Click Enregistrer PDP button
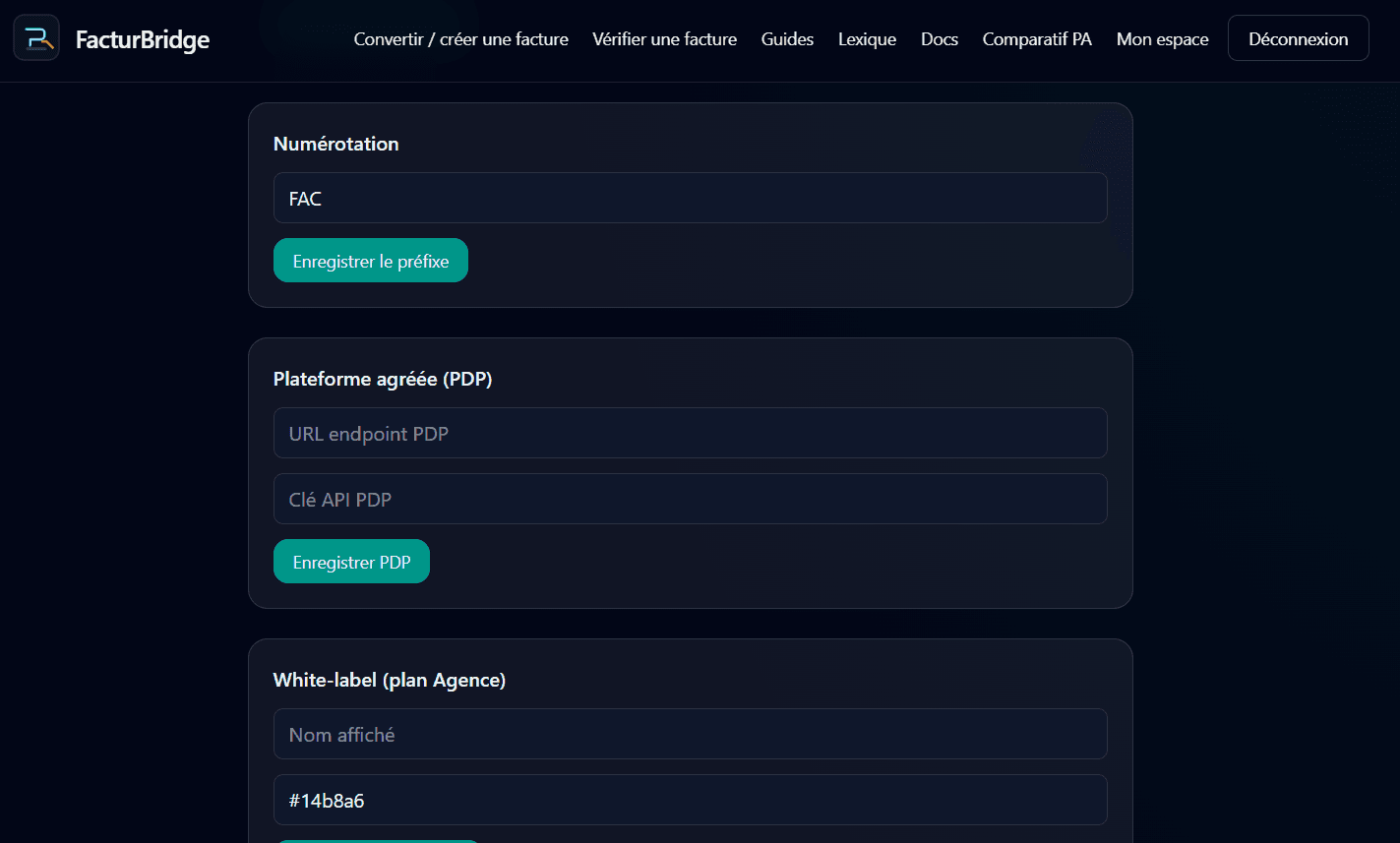The image size is (1400, 843). [x=351, y=562]
